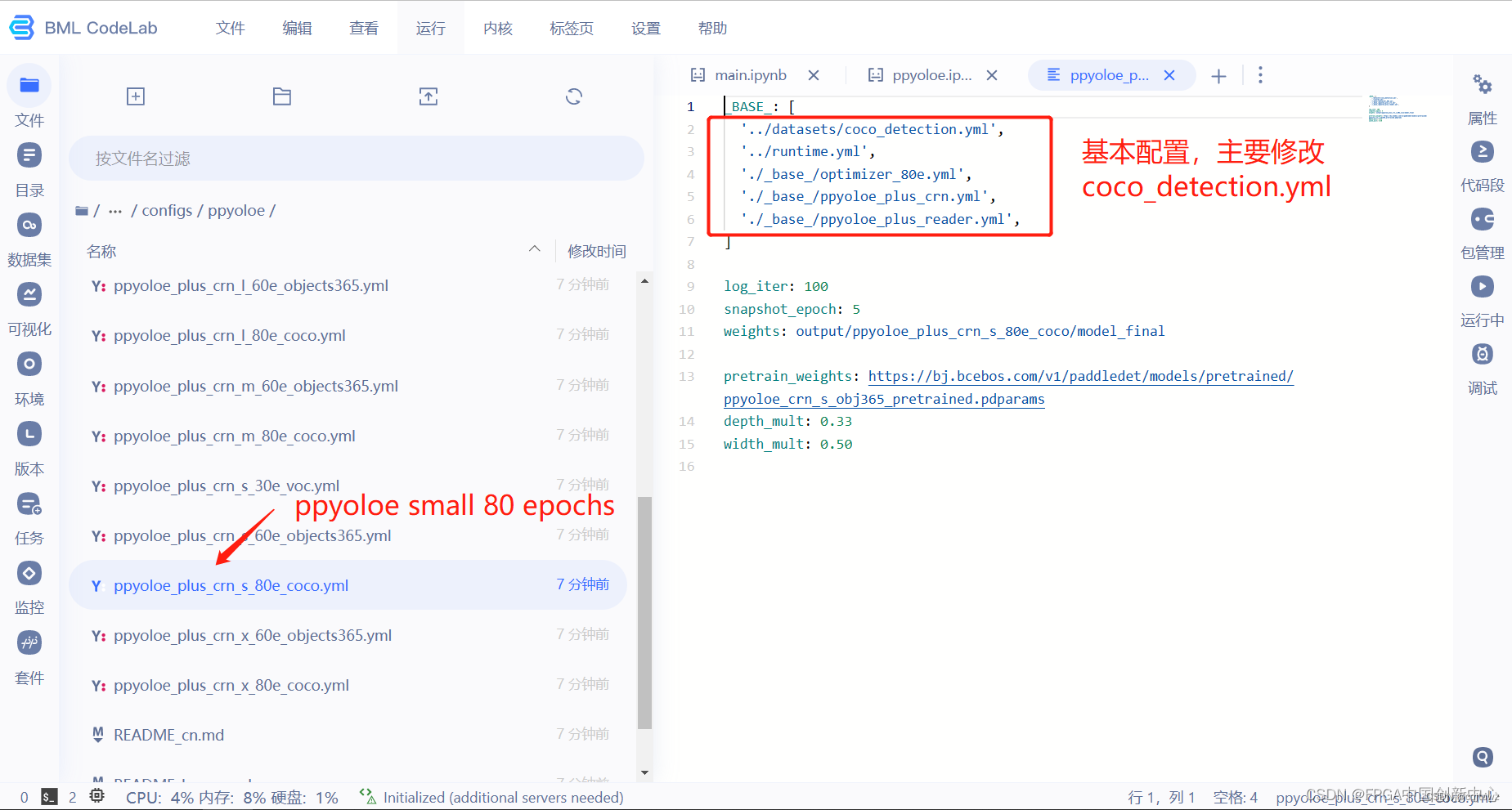This screenshot has width=1512, height=810.
Task: Expand the breadcrumb ellipsis path
Action: click(x=115, y=211)
